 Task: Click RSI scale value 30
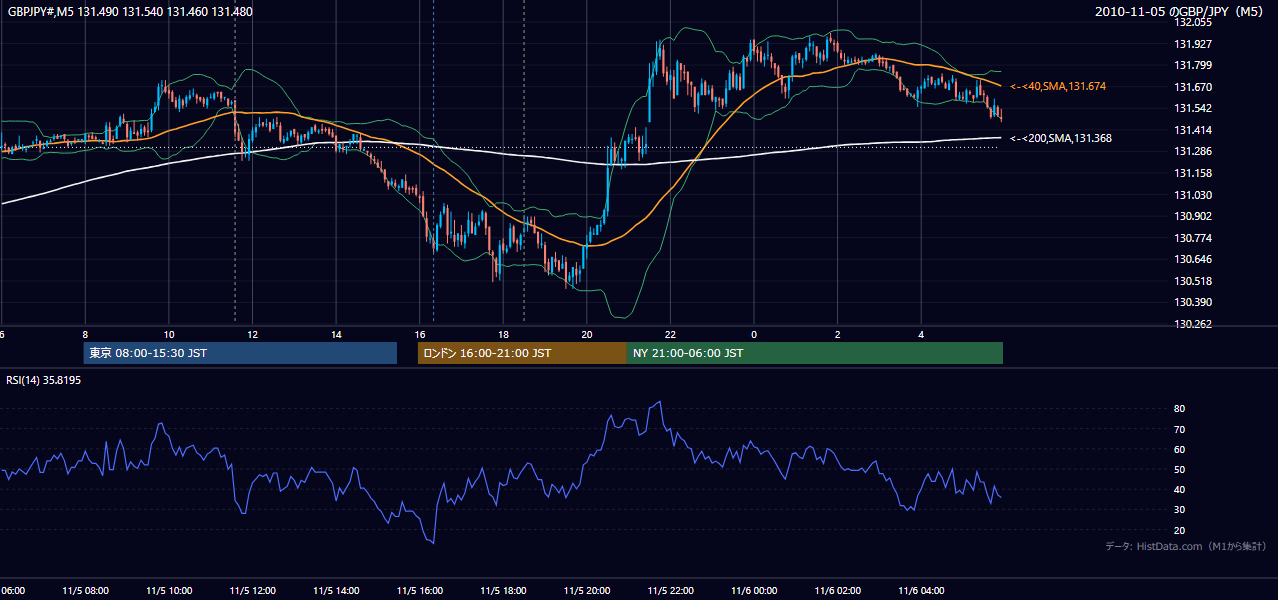click(x=1180, y=510)
